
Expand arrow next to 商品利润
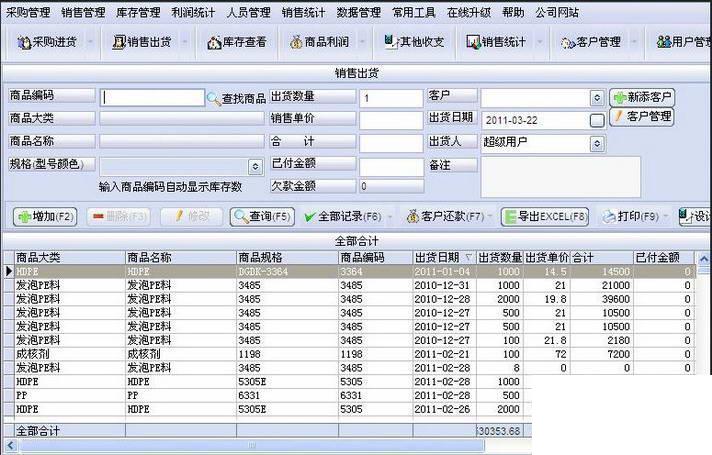point(362,42)
